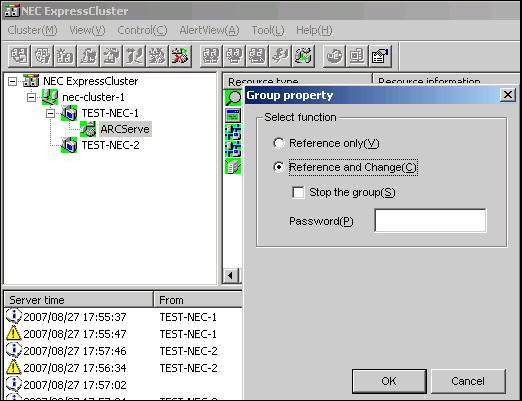This screenshot has width=522, height=401.
Task: Click the properties sheet toolbar icon
Action: tap(380, 56)
